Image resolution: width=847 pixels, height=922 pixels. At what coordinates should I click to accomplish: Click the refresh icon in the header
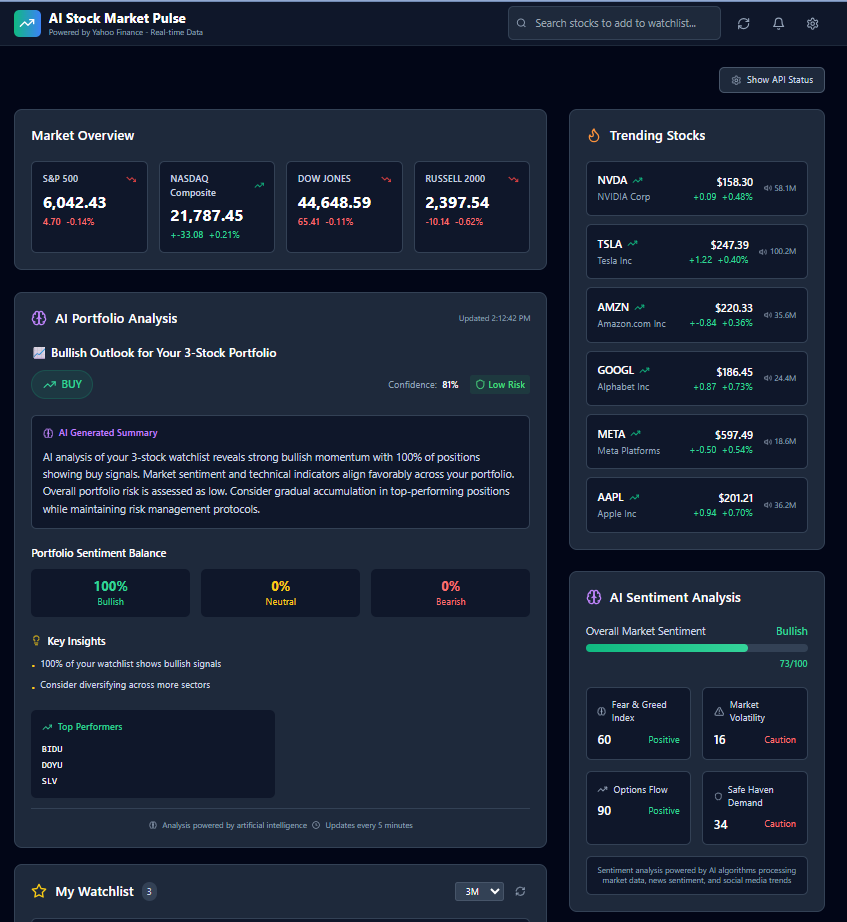pos(743,24)
